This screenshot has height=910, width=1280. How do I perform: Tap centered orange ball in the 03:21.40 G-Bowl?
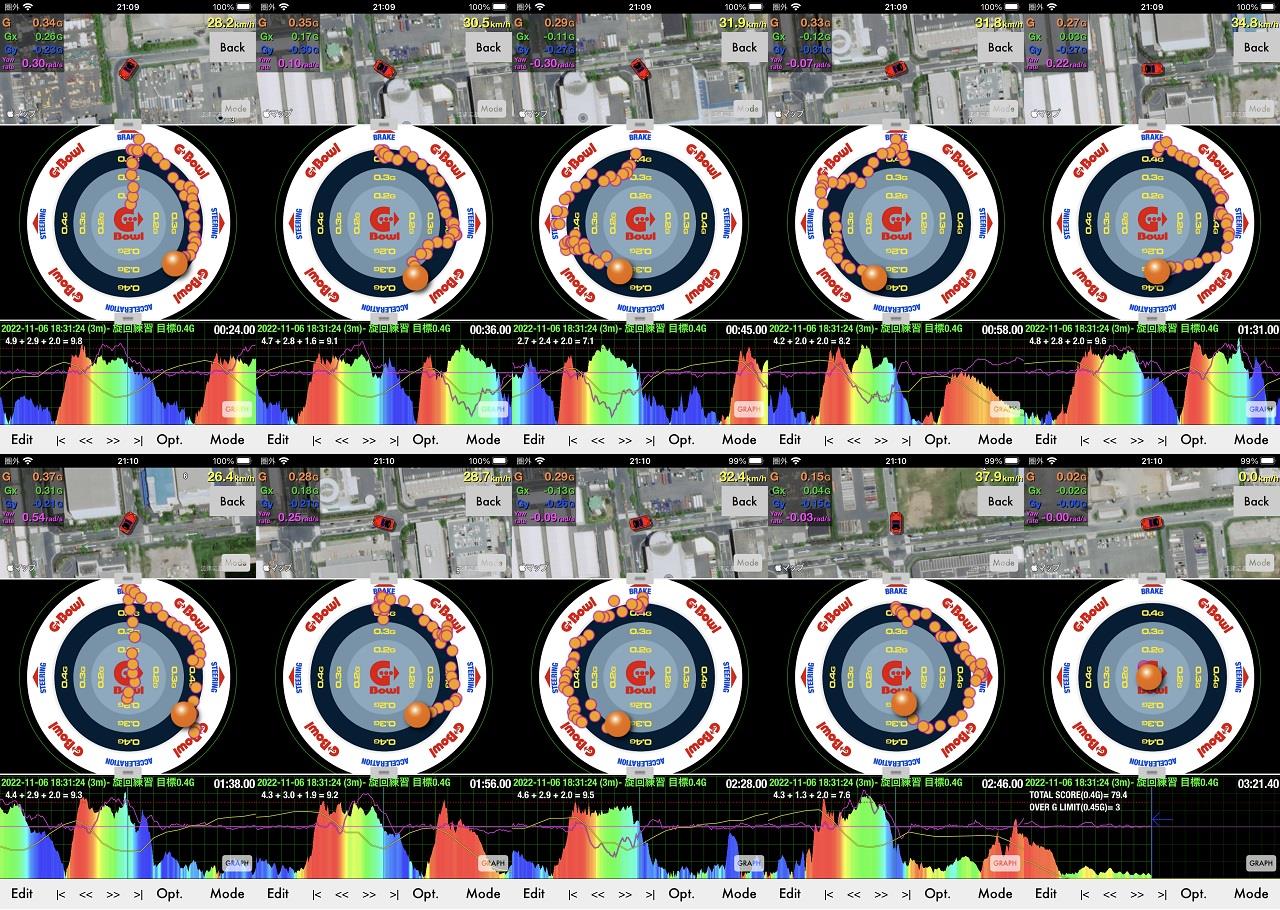click(1150, 677)
